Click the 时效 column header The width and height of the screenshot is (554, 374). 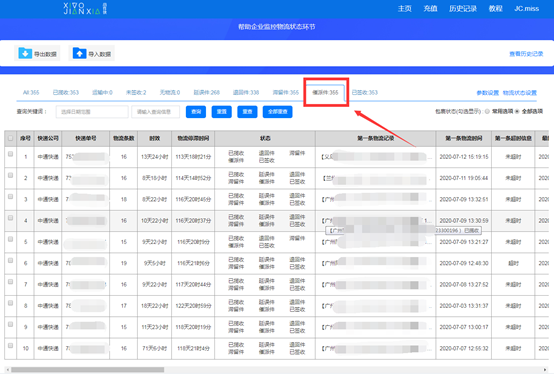(x=155, y=138)
